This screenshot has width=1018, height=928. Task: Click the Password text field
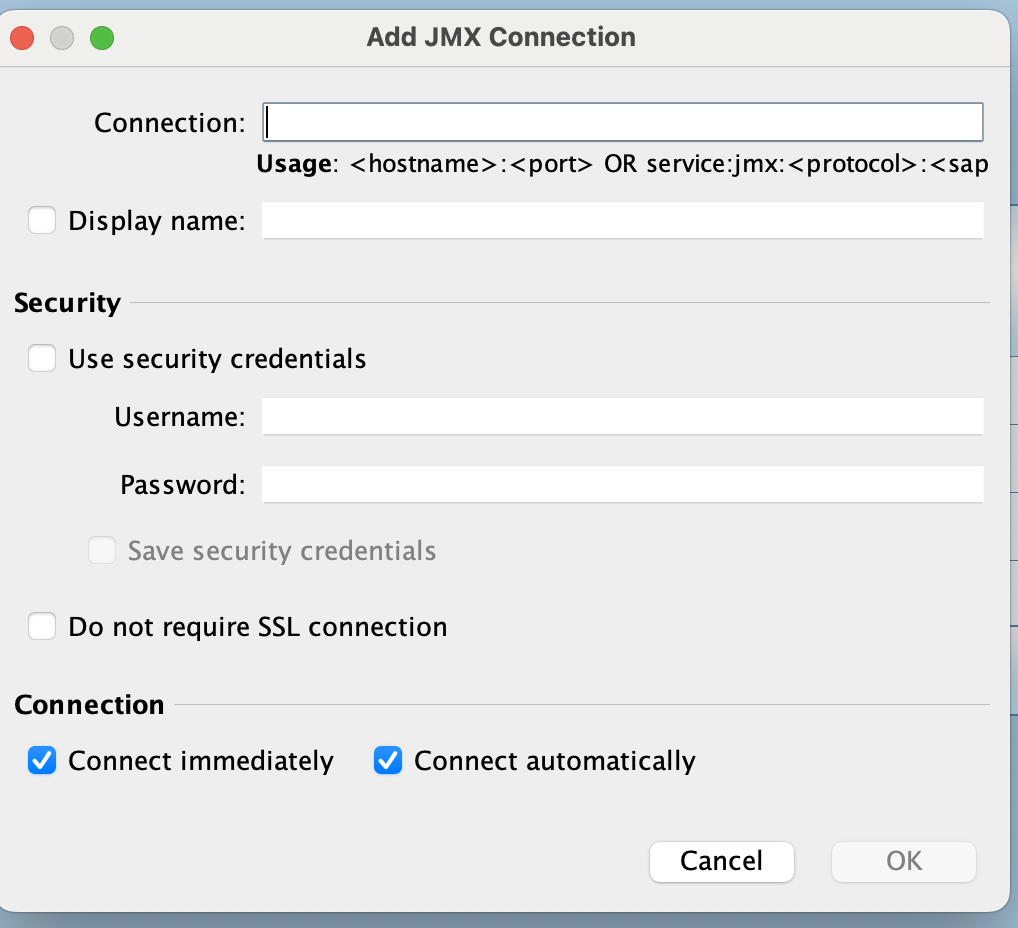coord(623,484)
